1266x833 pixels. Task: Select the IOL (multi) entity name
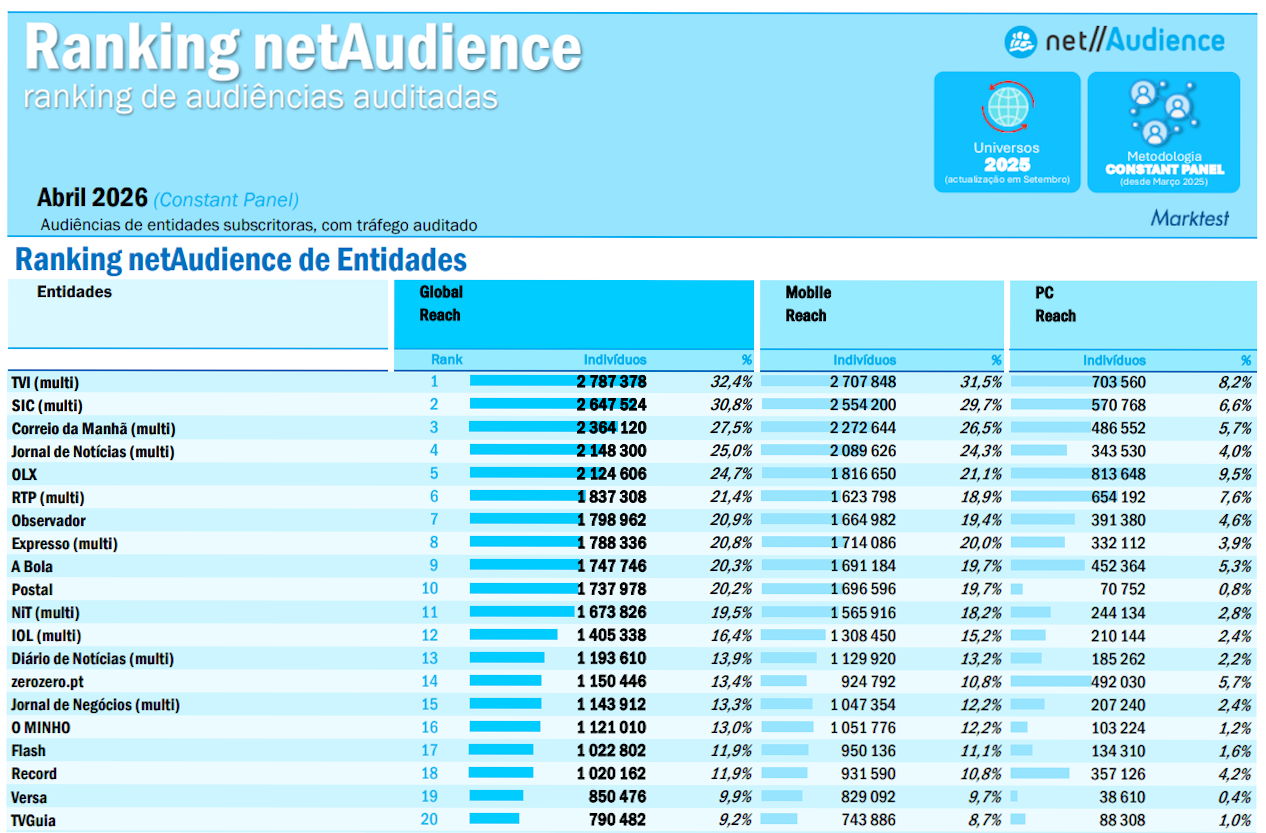click(x=45, y=636)
